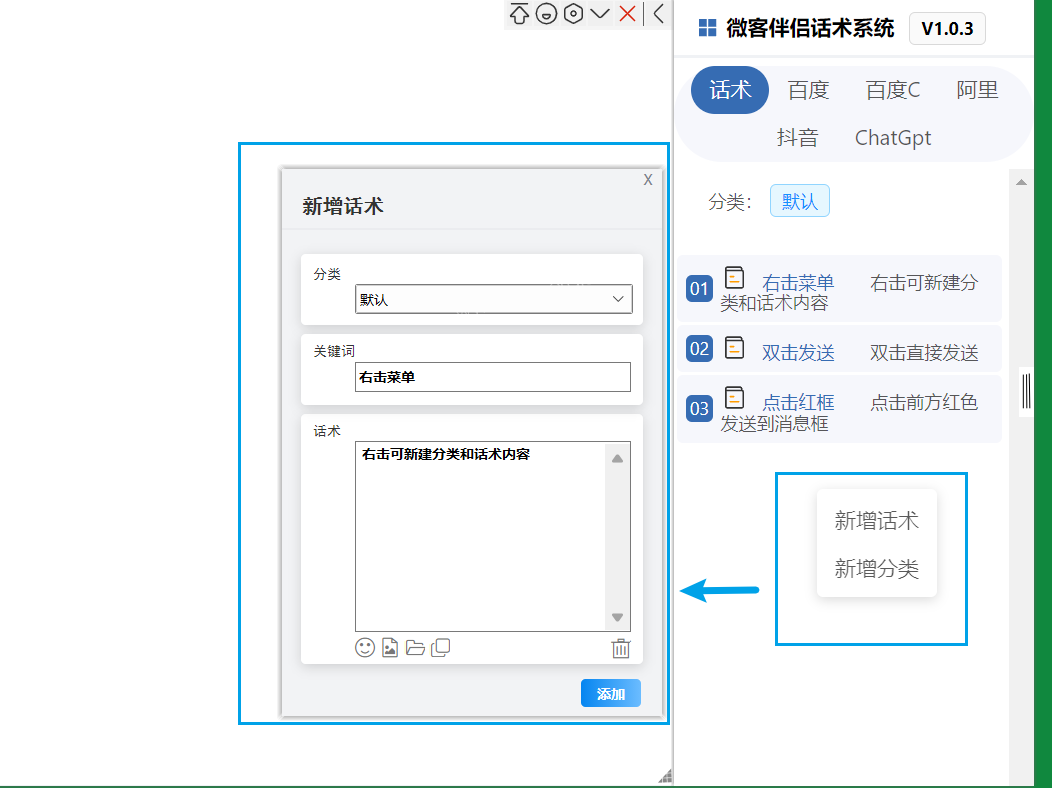The width and height of the screenshot is (1052, 788).
Task: Switch to the 话术 tab
Action: click(730, 90)
